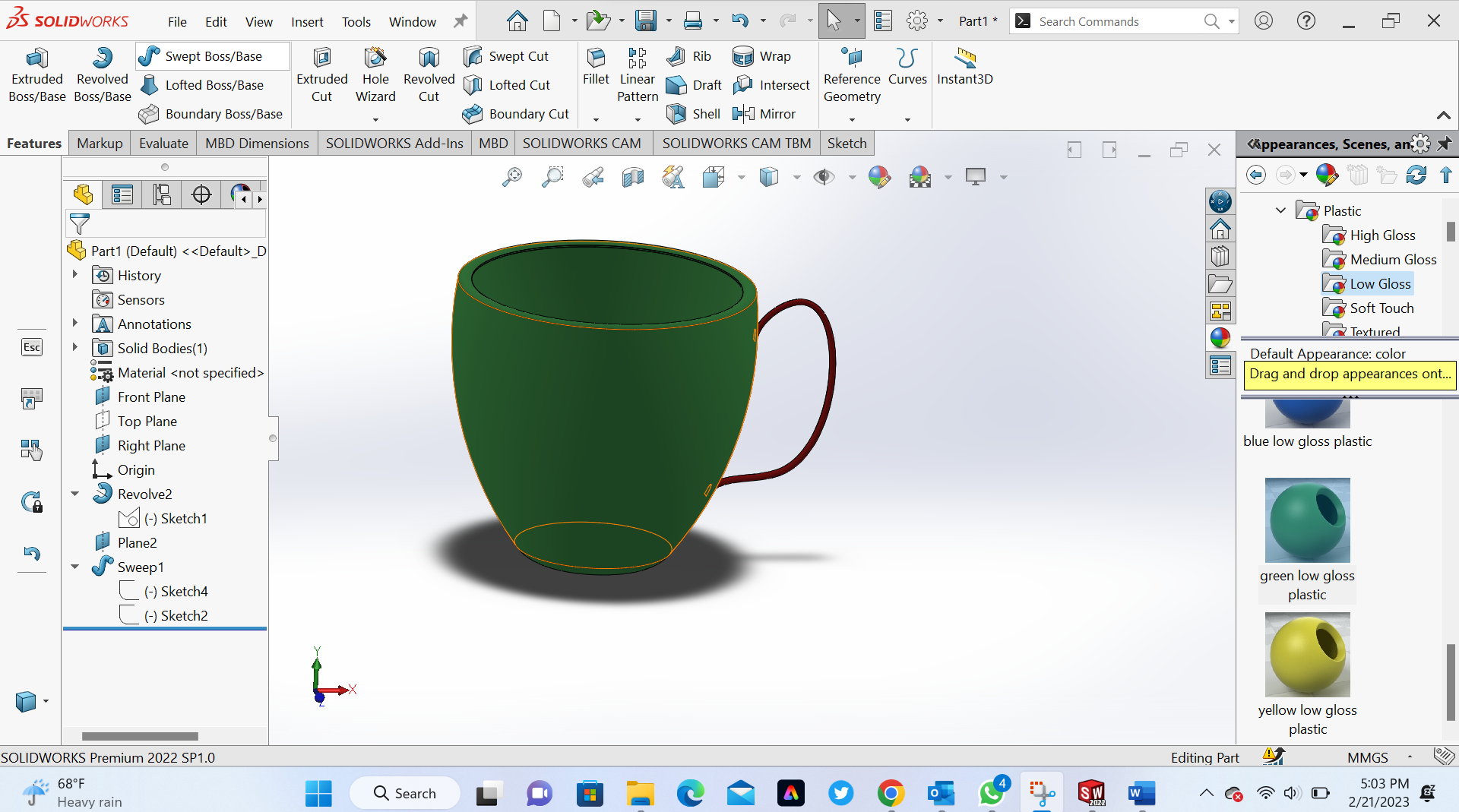Switch to the Sketch tab
1459x812 pixels.
point(847,143)
